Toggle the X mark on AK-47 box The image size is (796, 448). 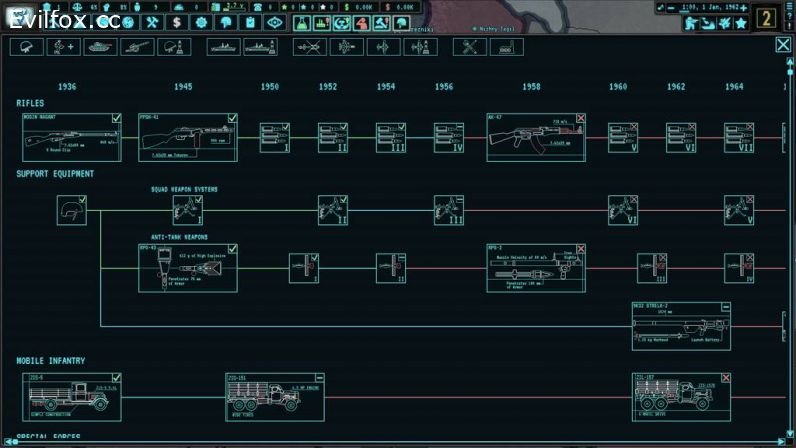(x=580, y=118)
